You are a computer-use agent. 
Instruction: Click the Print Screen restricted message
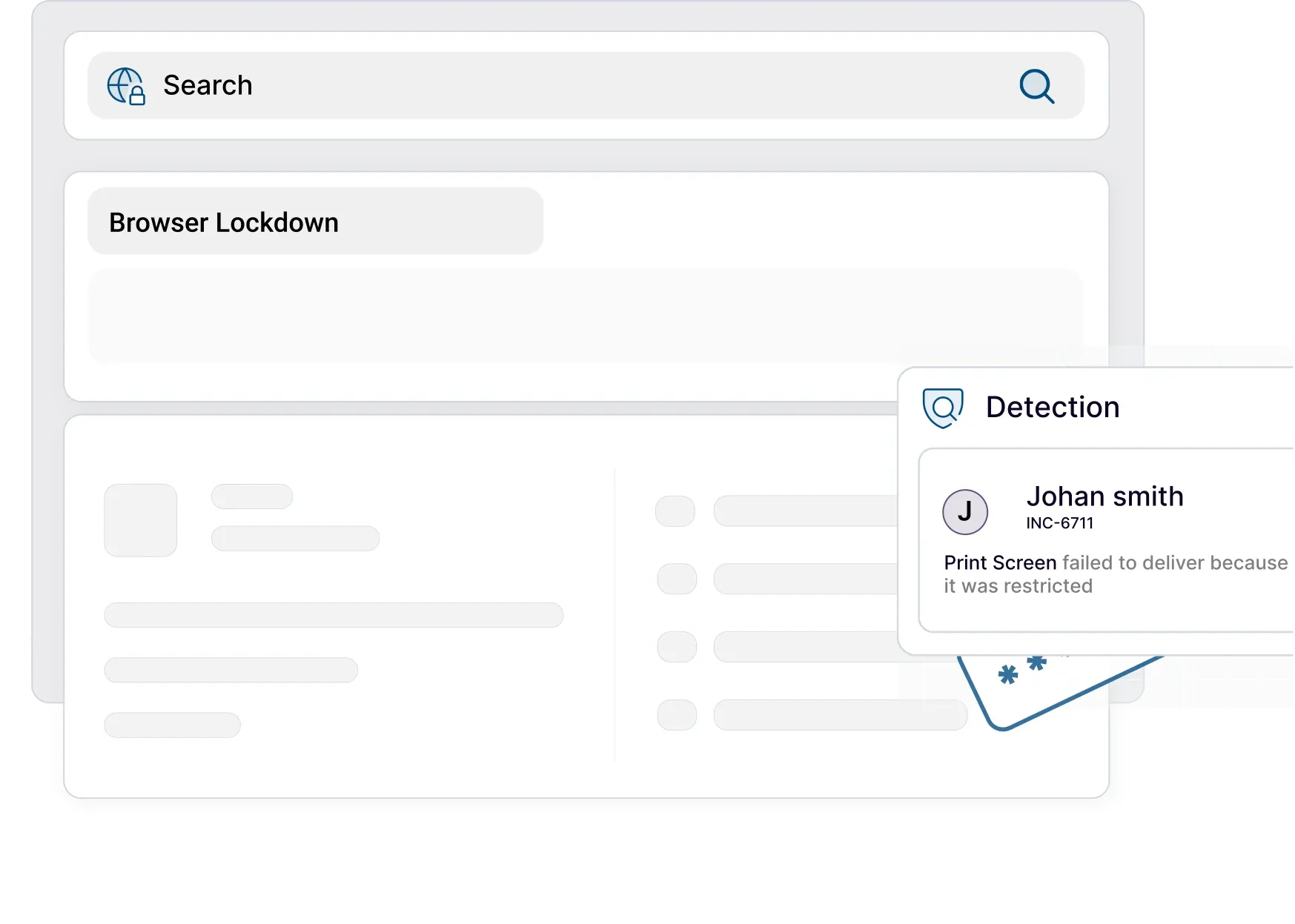click(x=1115, y=574)
